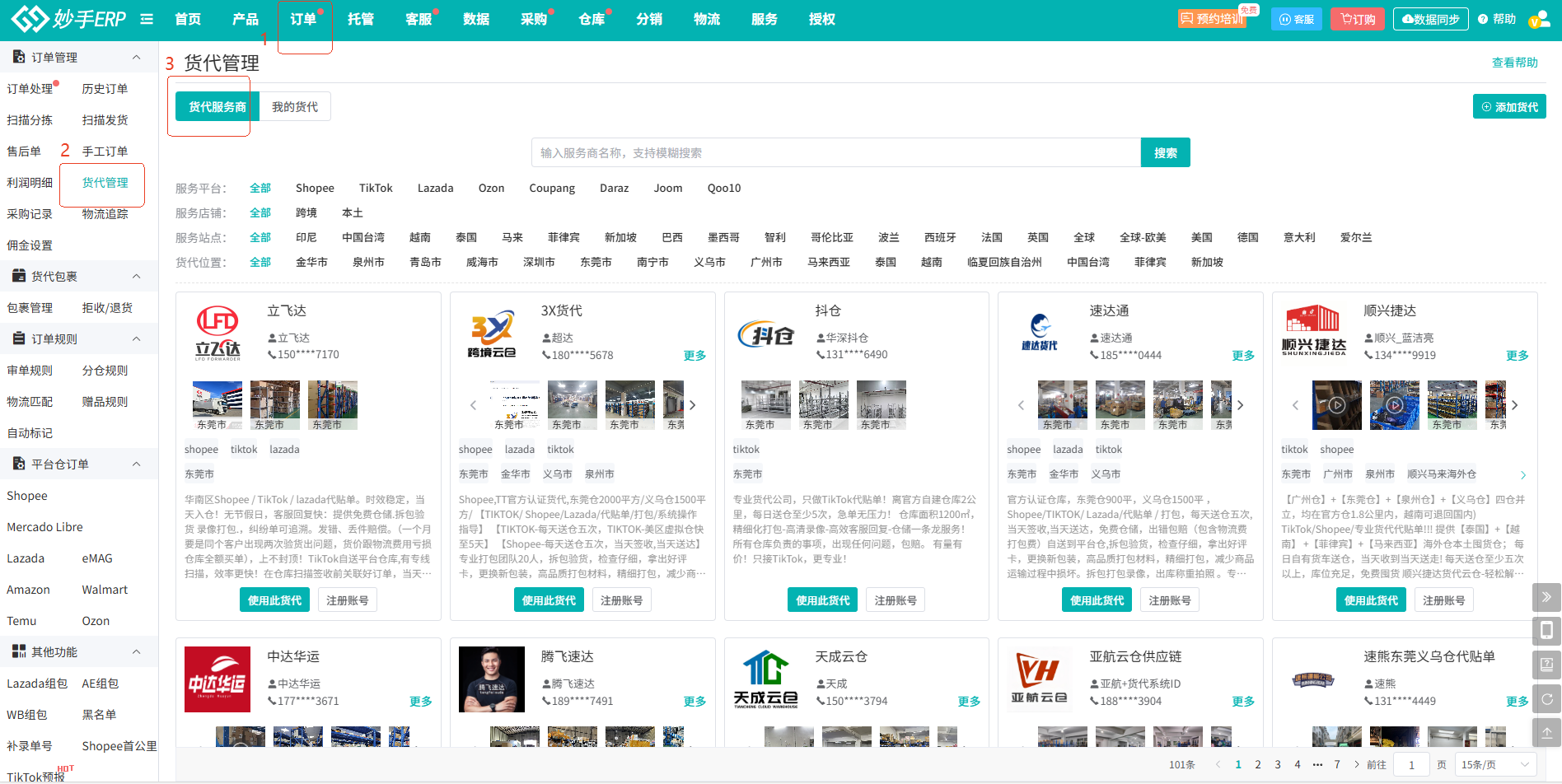Screen dimensions: 1562x784
Task: Filter 服务站点 by 菲律宾
Action: tap(564, 237)
